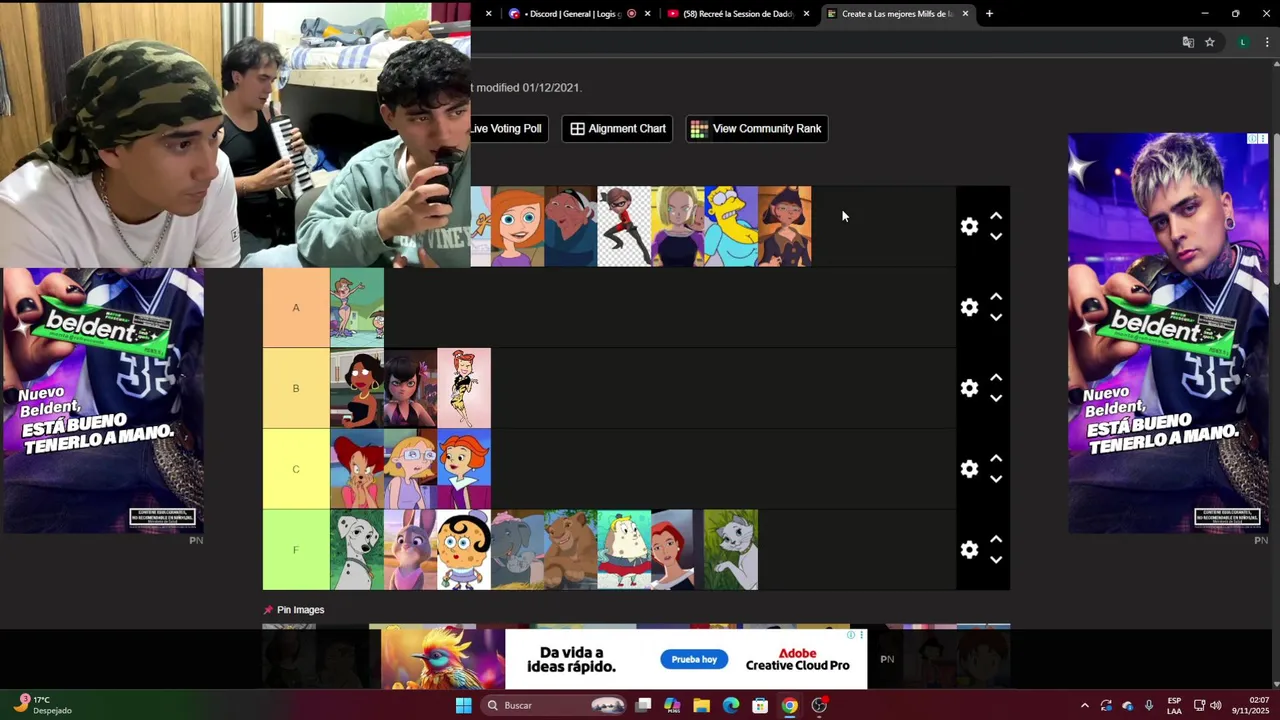The image size is (1280, 720).
Task: Move the top tier row down
Action: [996, 237]
